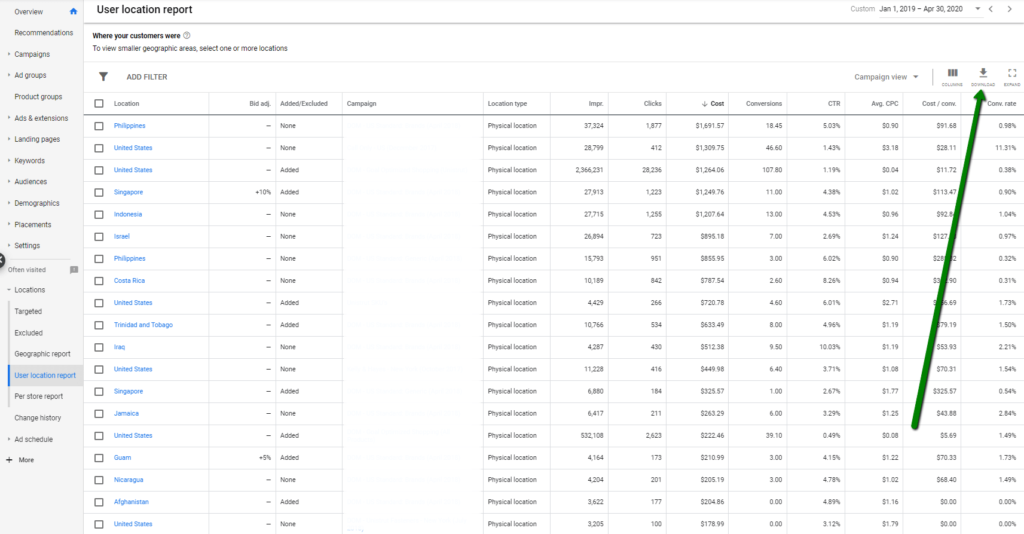The width and height of the screenshot is (1024, 534).
Task: Open the Indonesia location link
Action: click(127, 214)
